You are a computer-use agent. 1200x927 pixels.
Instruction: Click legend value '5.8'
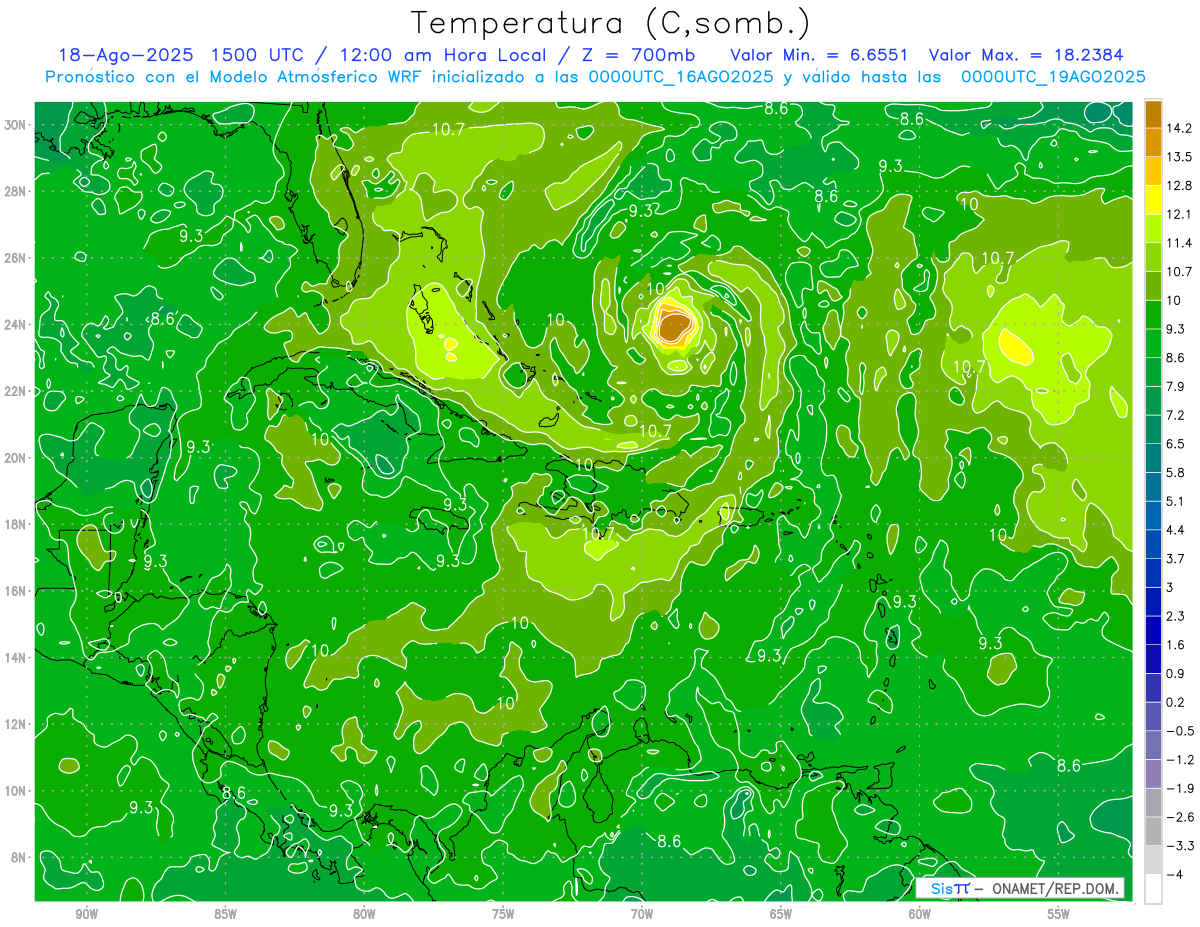tap(1175, 472)
